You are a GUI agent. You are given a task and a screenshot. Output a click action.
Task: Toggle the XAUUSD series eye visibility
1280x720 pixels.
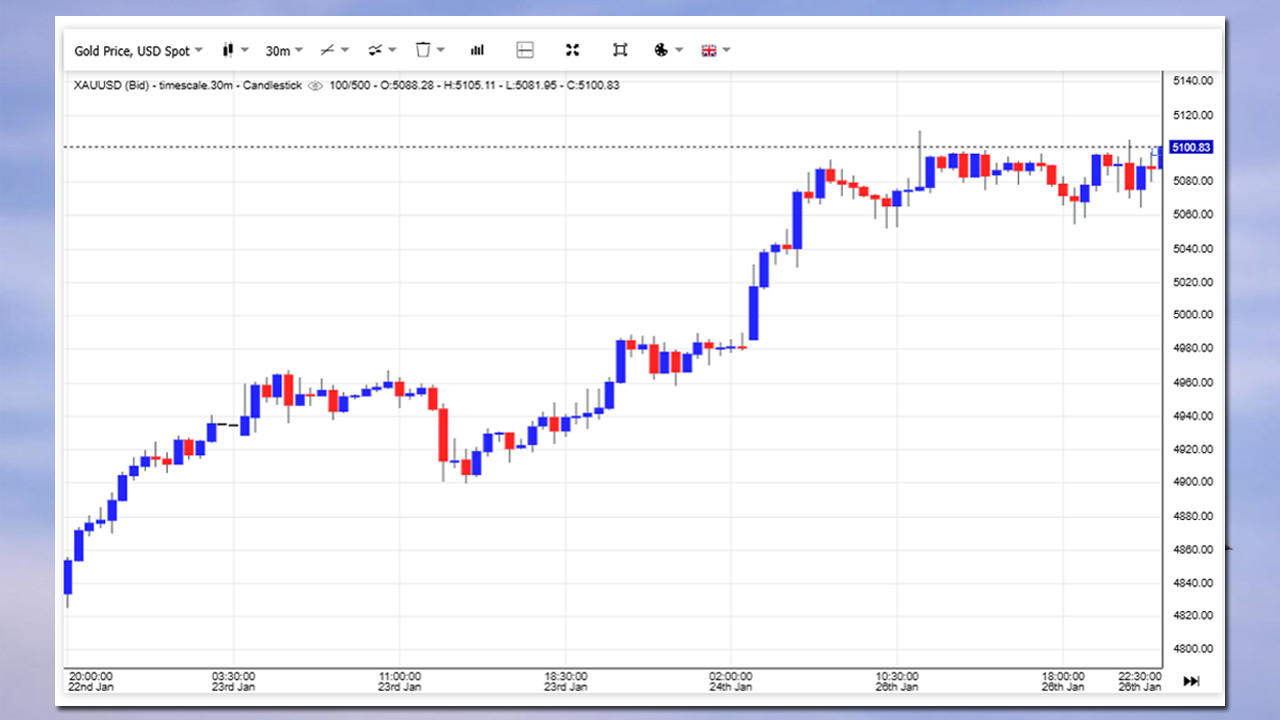click(315, 86)
